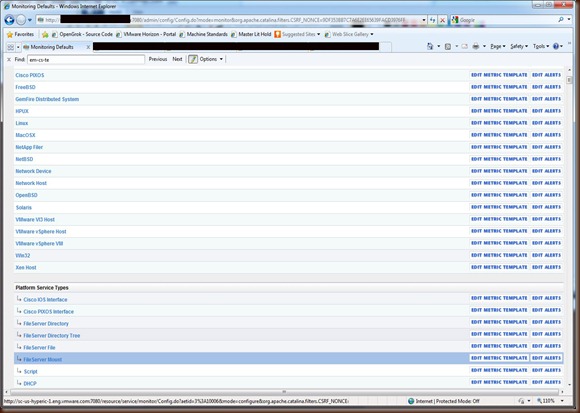Open the recent pages dropdown arrow
Viewport: 580px width, 413px height.
click(x=30, y=20)
